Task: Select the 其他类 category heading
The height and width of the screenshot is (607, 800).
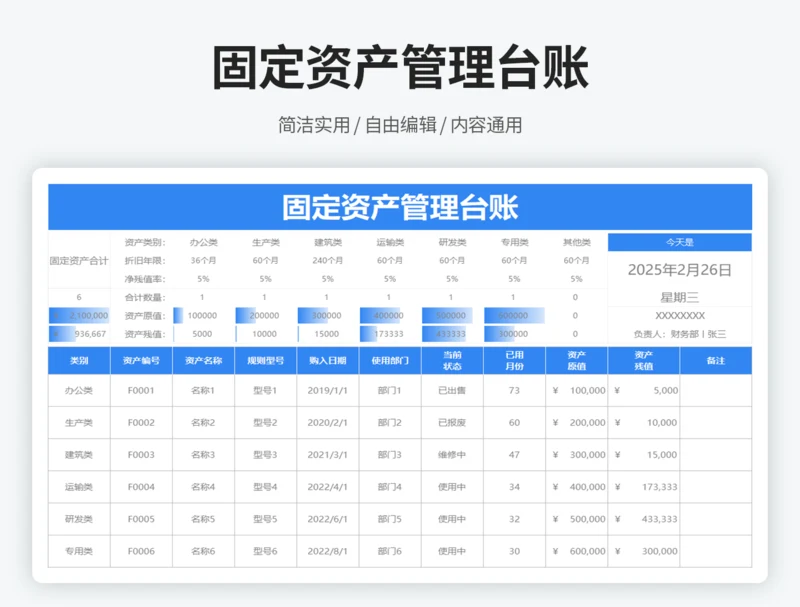Action: 577,242
